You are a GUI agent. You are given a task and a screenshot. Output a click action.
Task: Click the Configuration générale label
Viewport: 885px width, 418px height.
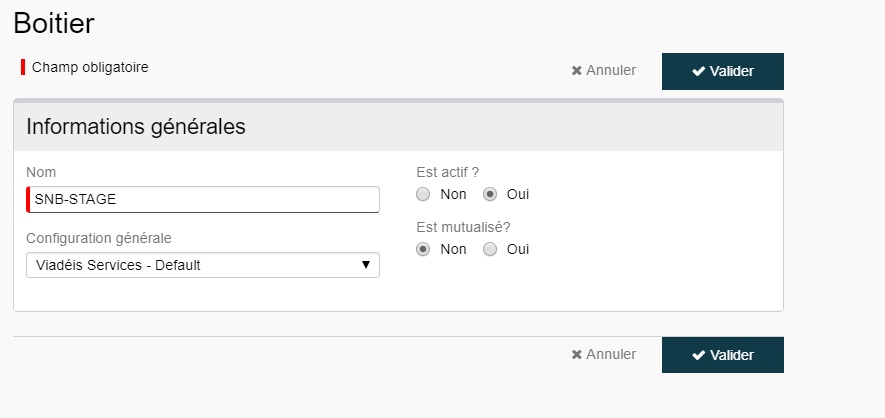pyautogui.click(x=99, y=238)
